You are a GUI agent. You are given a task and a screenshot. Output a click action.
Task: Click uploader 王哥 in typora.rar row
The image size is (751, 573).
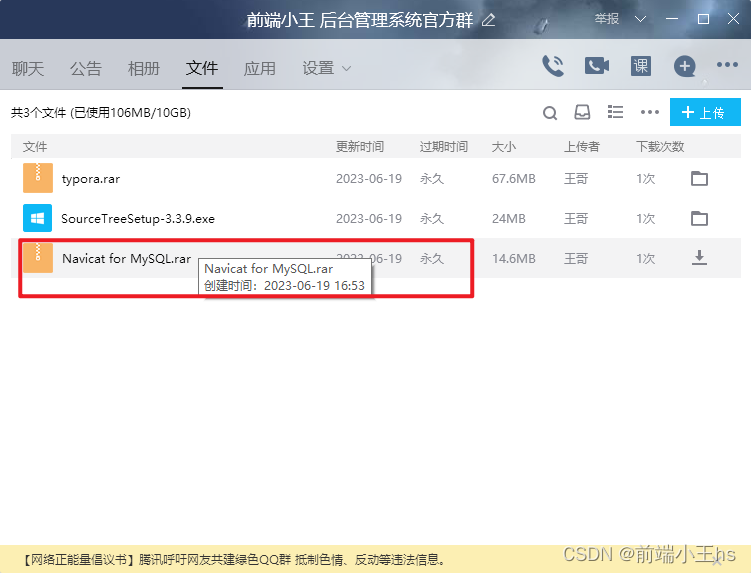576,179
